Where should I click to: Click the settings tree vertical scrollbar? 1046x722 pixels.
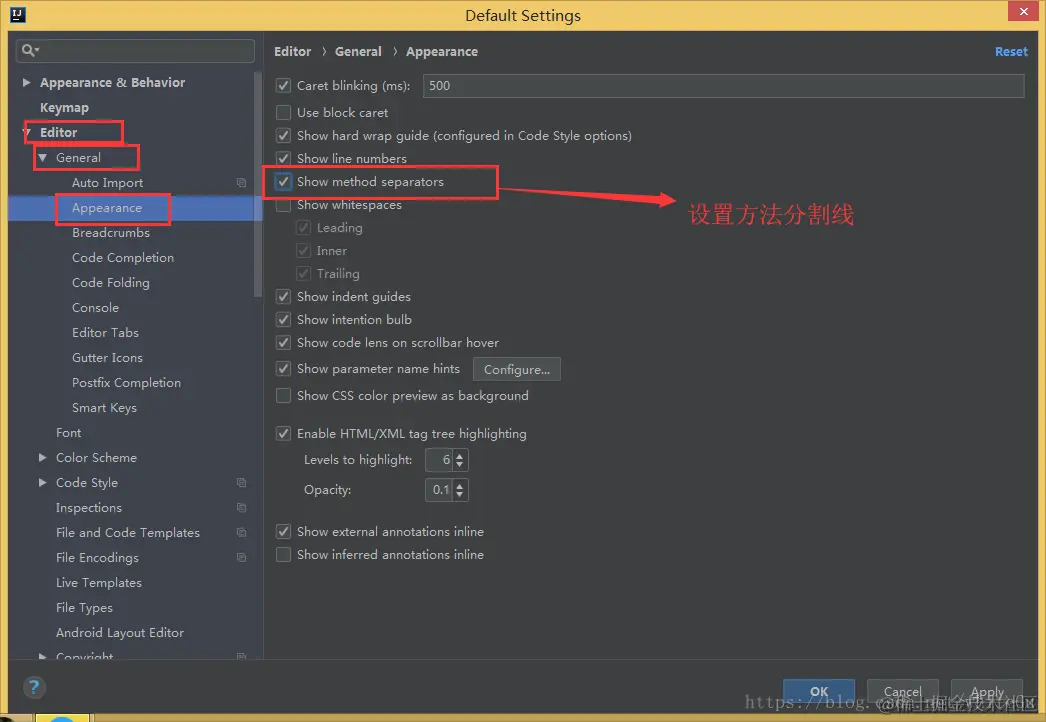click(x=258, y=184)
